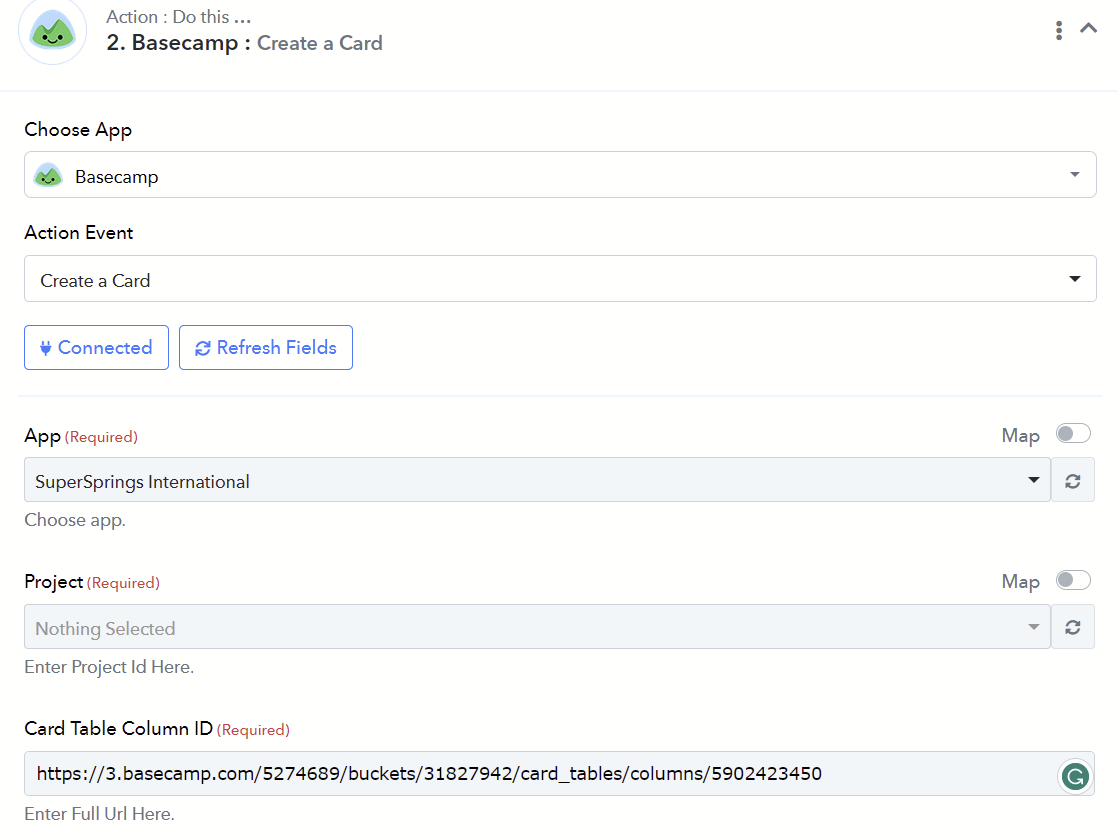The width and height of the screenshot is (1118, 840).
Task: Click the 'Enter Project Id Here.' hint text
Action: 109,667
